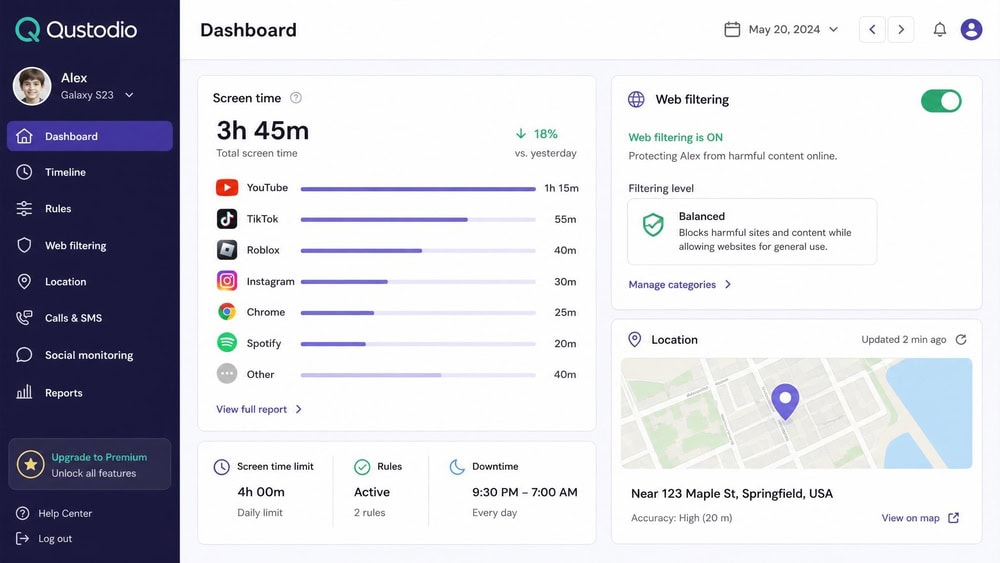Select the Balanced filtering level card
This screenshot has width=1000, height=563.
[752, 231]
